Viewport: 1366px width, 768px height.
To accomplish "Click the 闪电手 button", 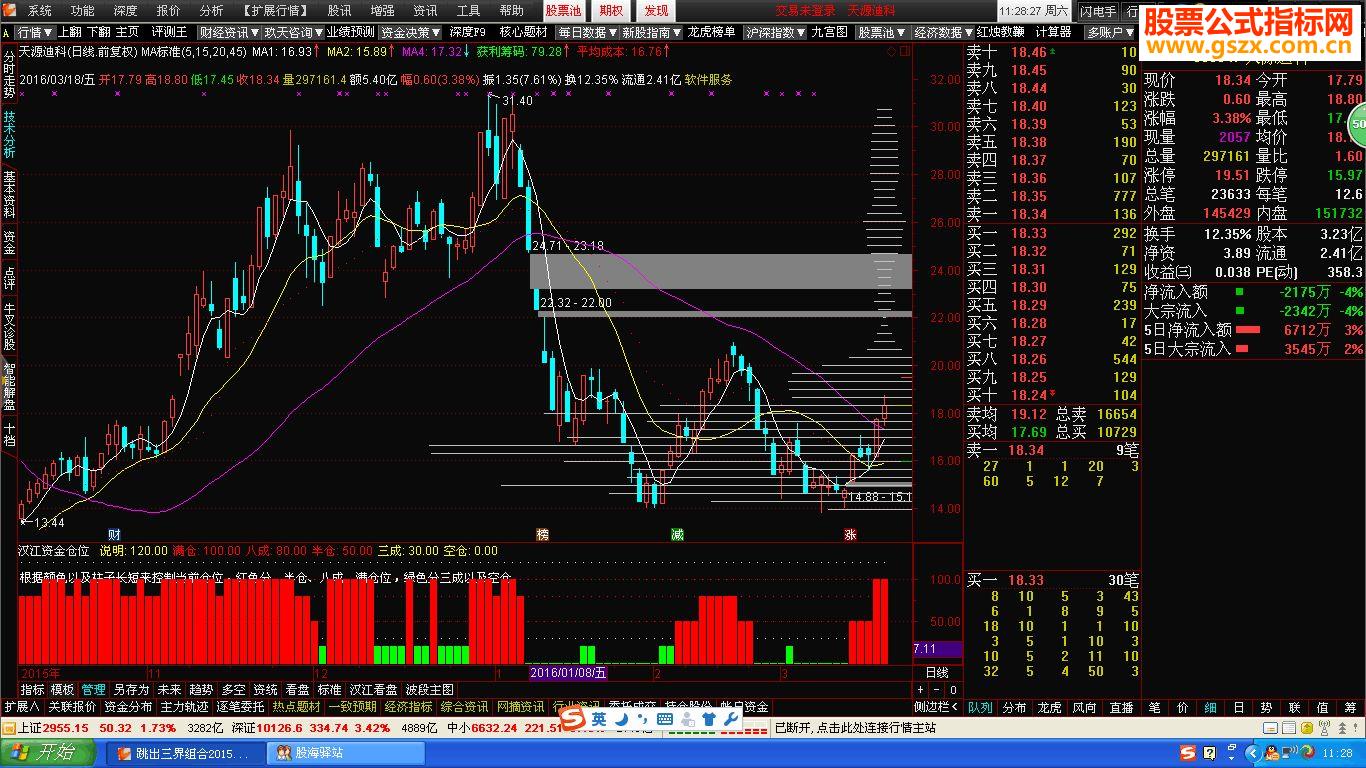I will click(x=1098, y=11).
